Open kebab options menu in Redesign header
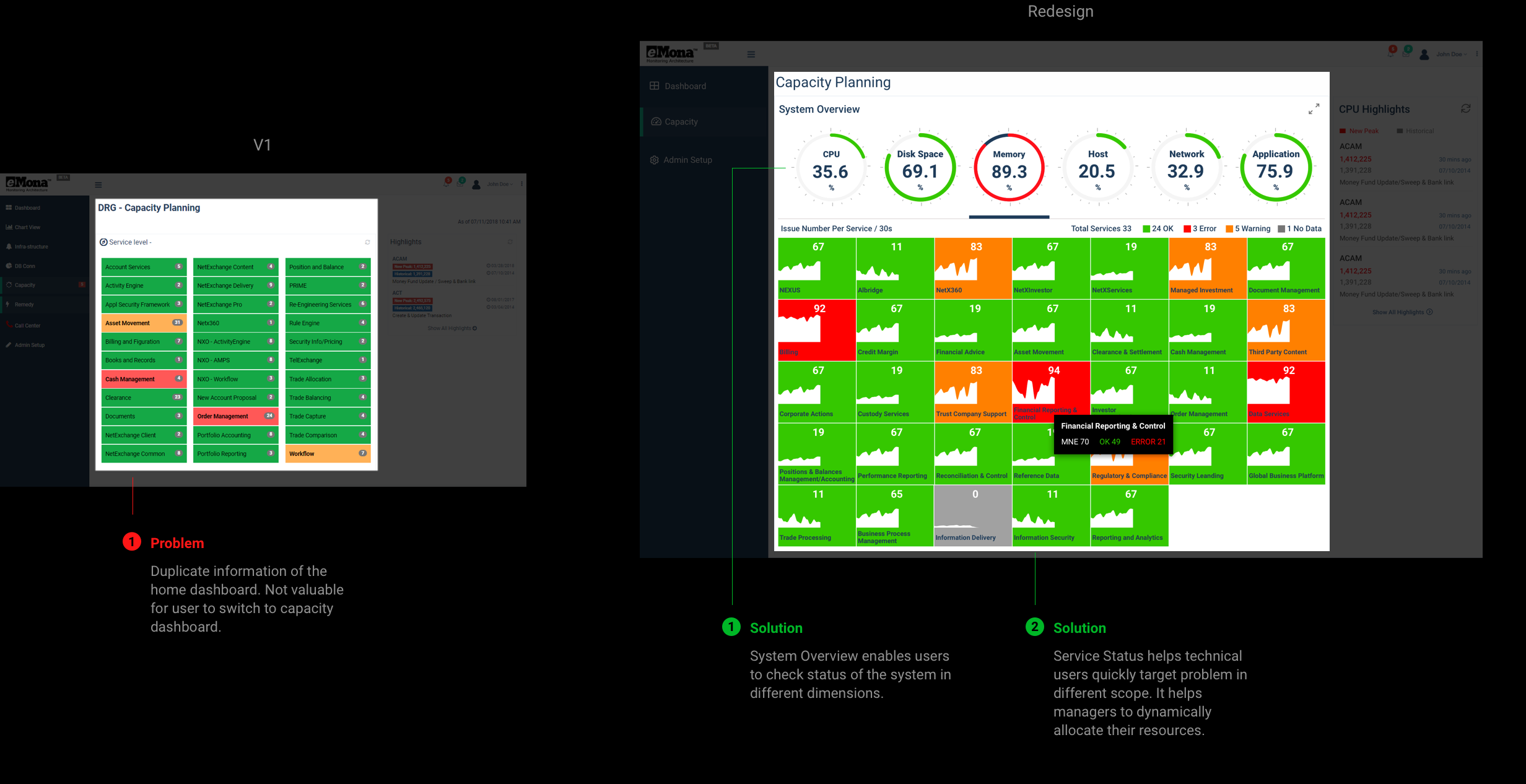This screenshot has height=784, width=1526. 1477,54
